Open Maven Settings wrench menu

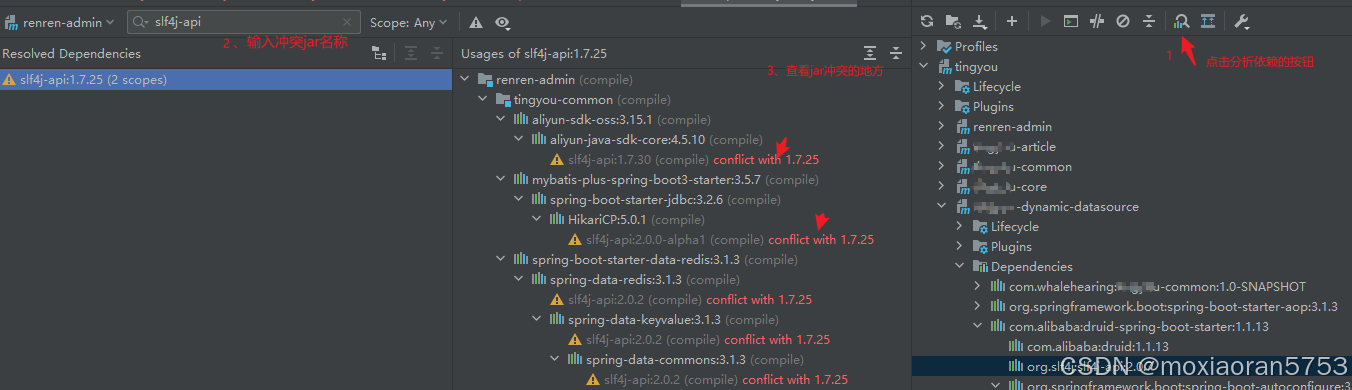tap(1242, 21)
